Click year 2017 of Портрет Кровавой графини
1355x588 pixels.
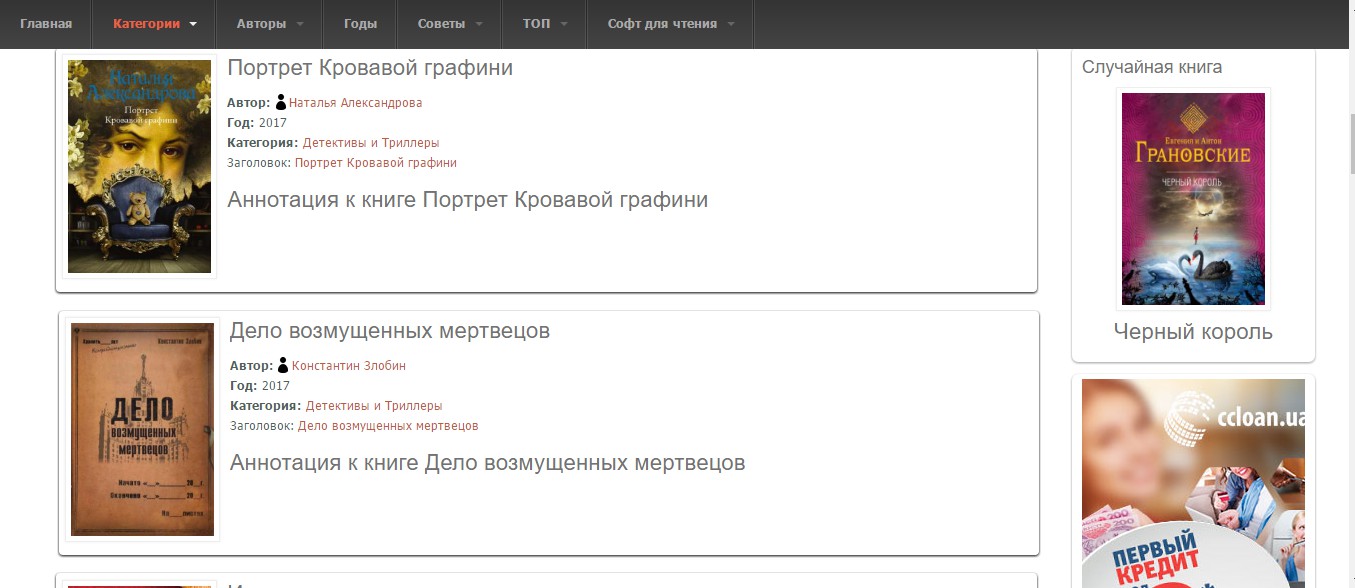click(273, 123)
